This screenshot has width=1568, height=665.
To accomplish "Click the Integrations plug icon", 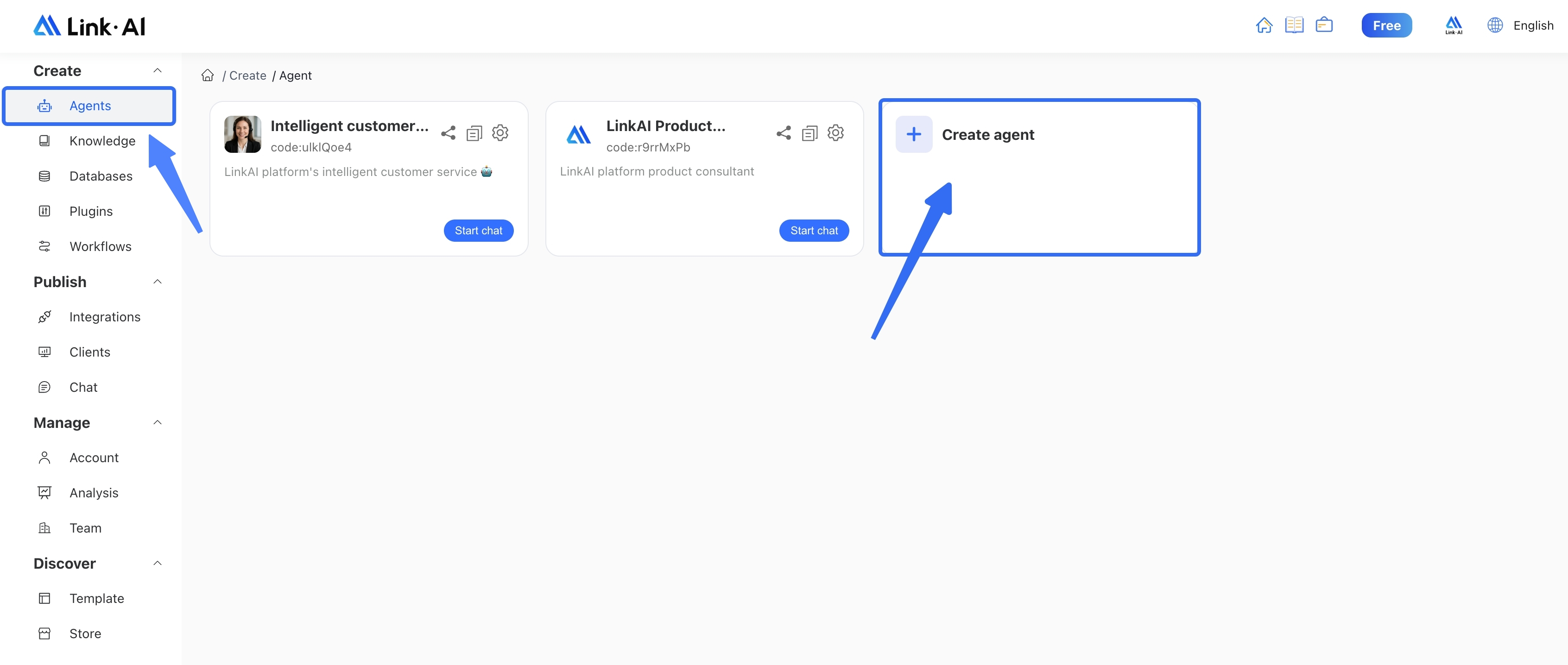I will point(44,317).
